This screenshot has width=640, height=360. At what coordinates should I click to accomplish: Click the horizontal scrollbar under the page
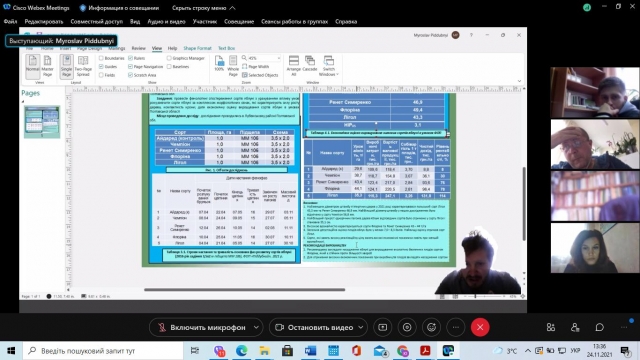pyautogui.click(x=244, y=290)
